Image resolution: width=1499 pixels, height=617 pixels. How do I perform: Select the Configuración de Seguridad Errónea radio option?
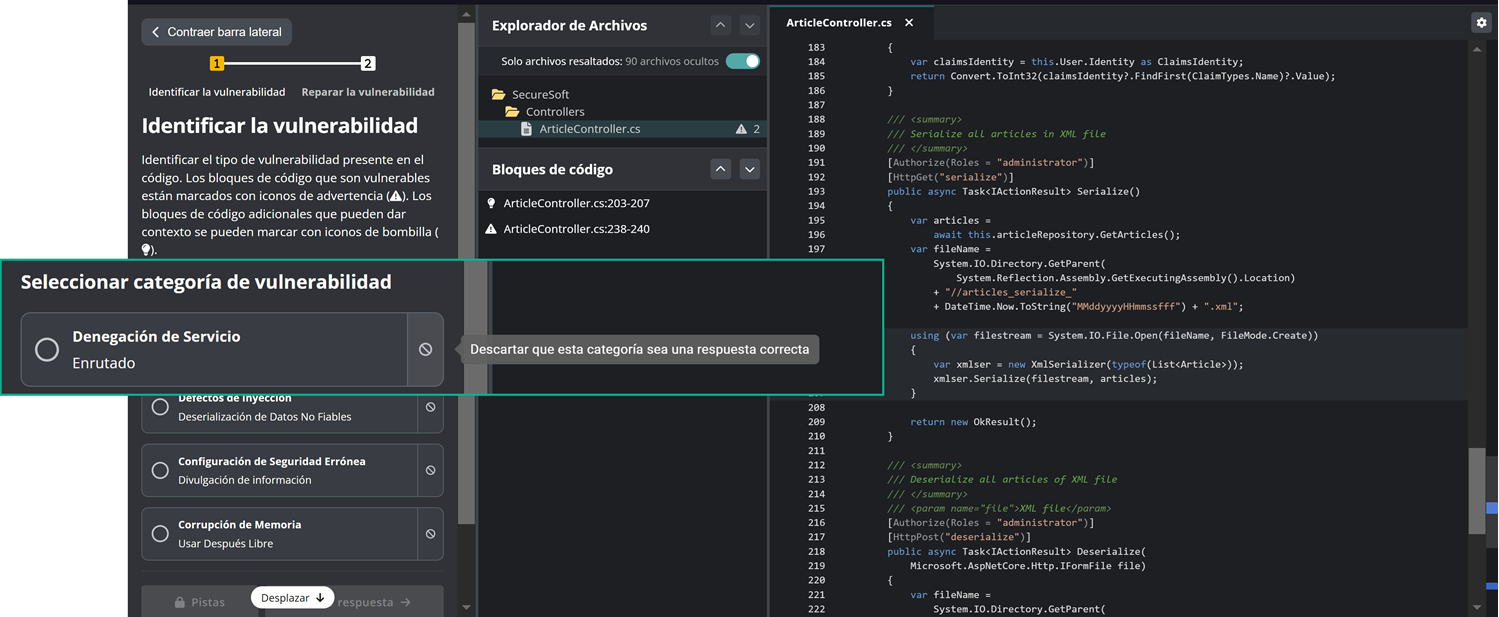pyautogui.click(x=160, y=470)
